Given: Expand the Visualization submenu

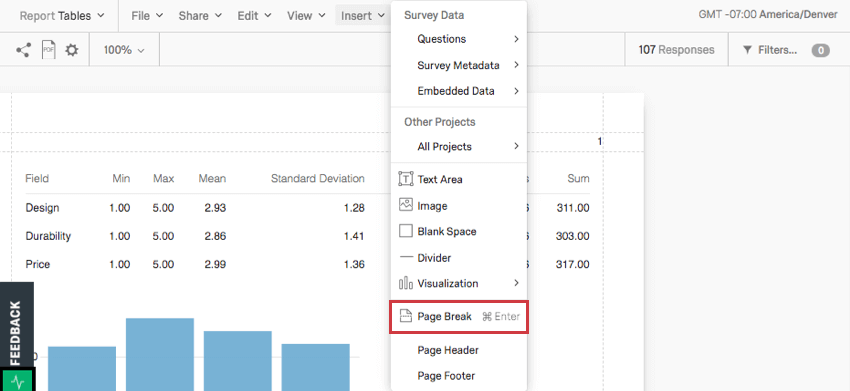Looking at the screenshot, I should click(x=459, y=283).
